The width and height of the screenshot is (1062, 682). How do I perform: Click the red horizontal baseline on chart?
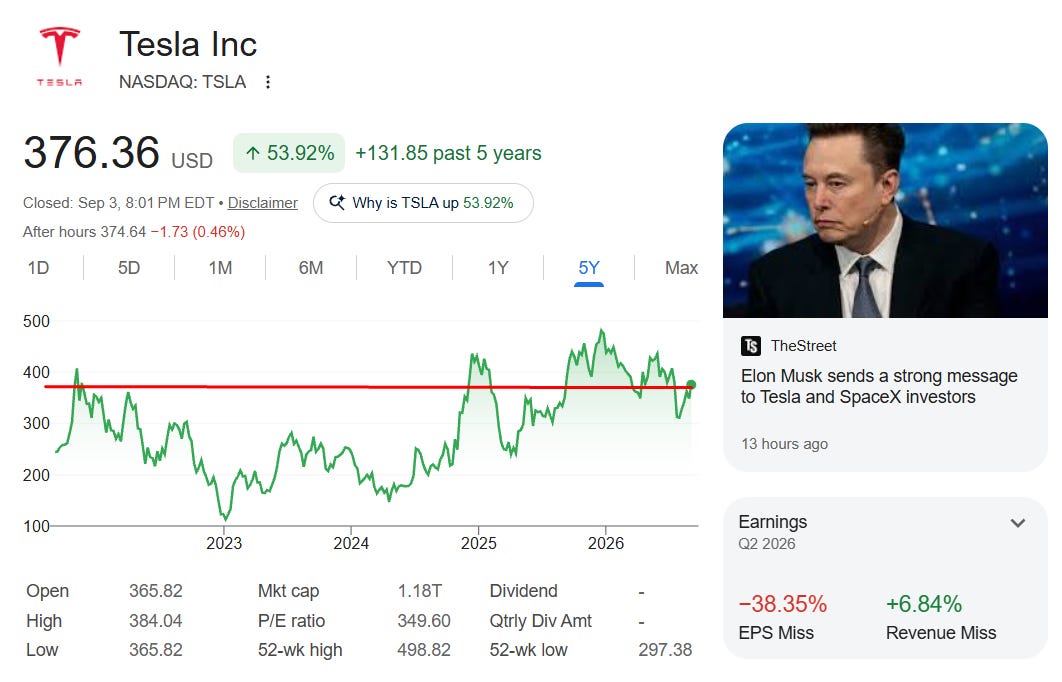click(x=369, y=387)
